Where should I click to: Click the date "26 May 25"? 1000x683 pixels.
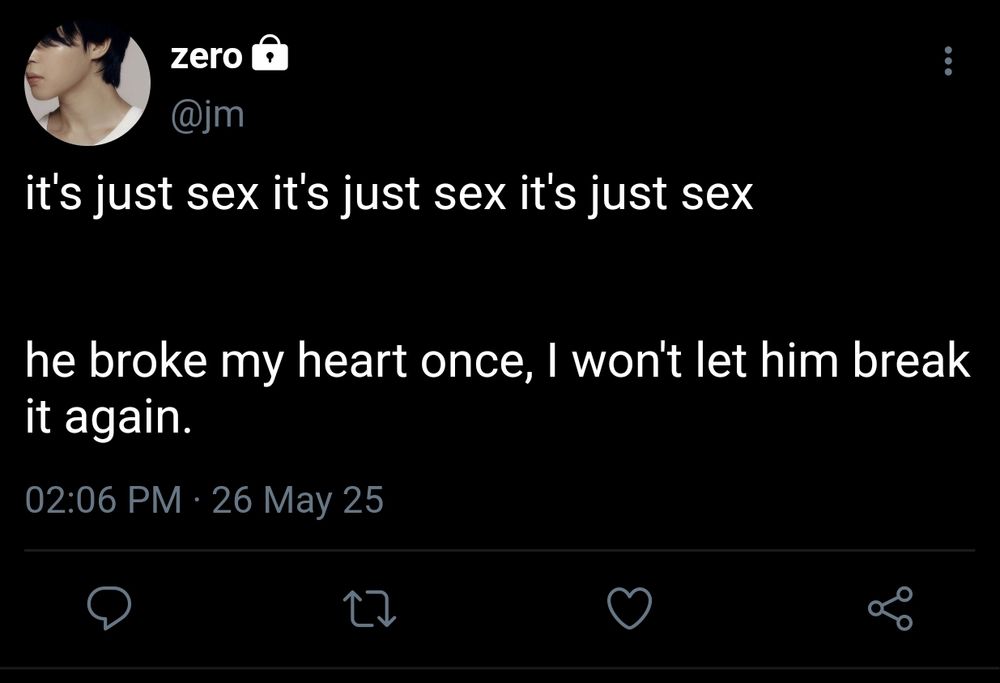coord(297,499)
